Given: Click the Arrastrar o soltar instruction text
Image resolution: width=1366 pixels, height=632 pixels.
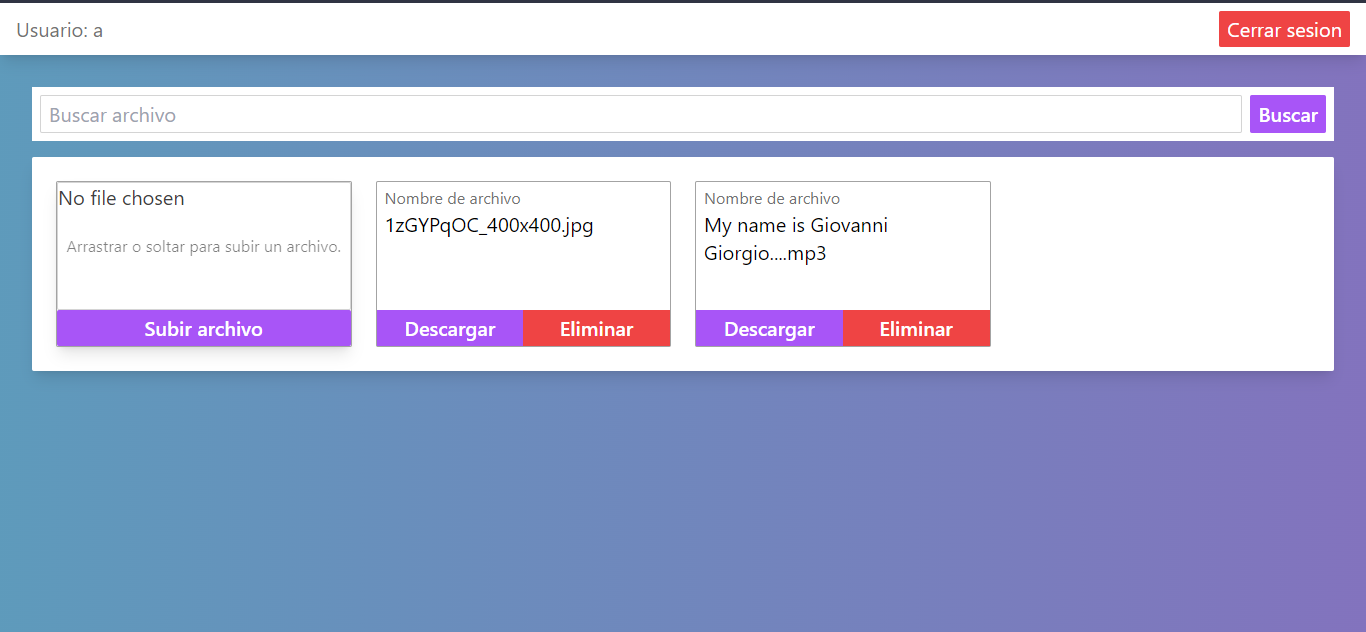Looking at the screenshot, I should (x=203, y=245).
